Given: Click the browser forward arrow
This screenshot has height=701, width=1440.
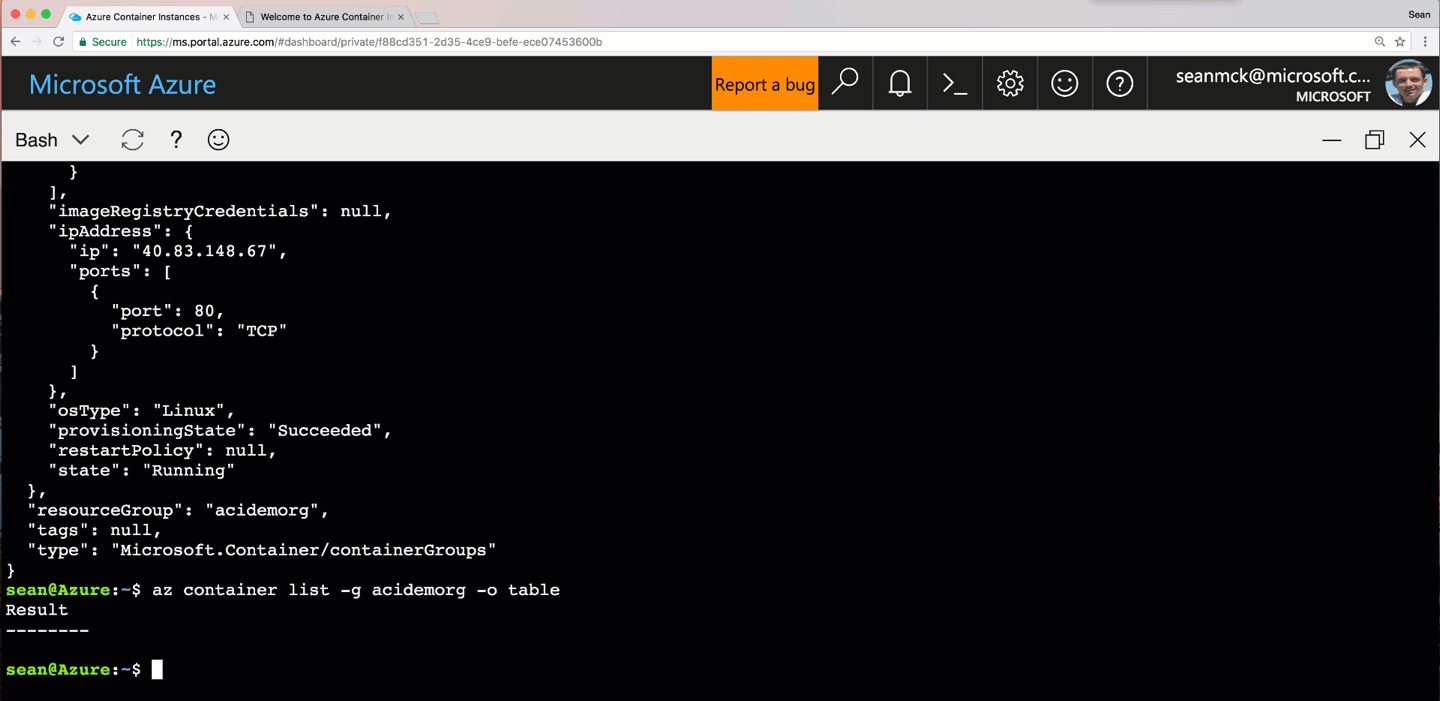Looking at the screenshot, I should click(37, 42).
